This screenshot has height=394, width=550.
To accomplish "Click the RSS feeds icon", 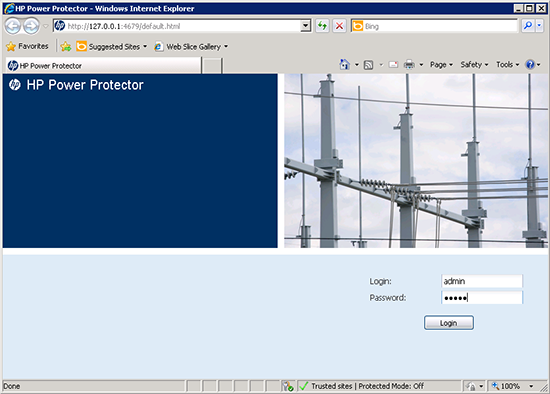I will pyautogui.click(x=368, y=65).
